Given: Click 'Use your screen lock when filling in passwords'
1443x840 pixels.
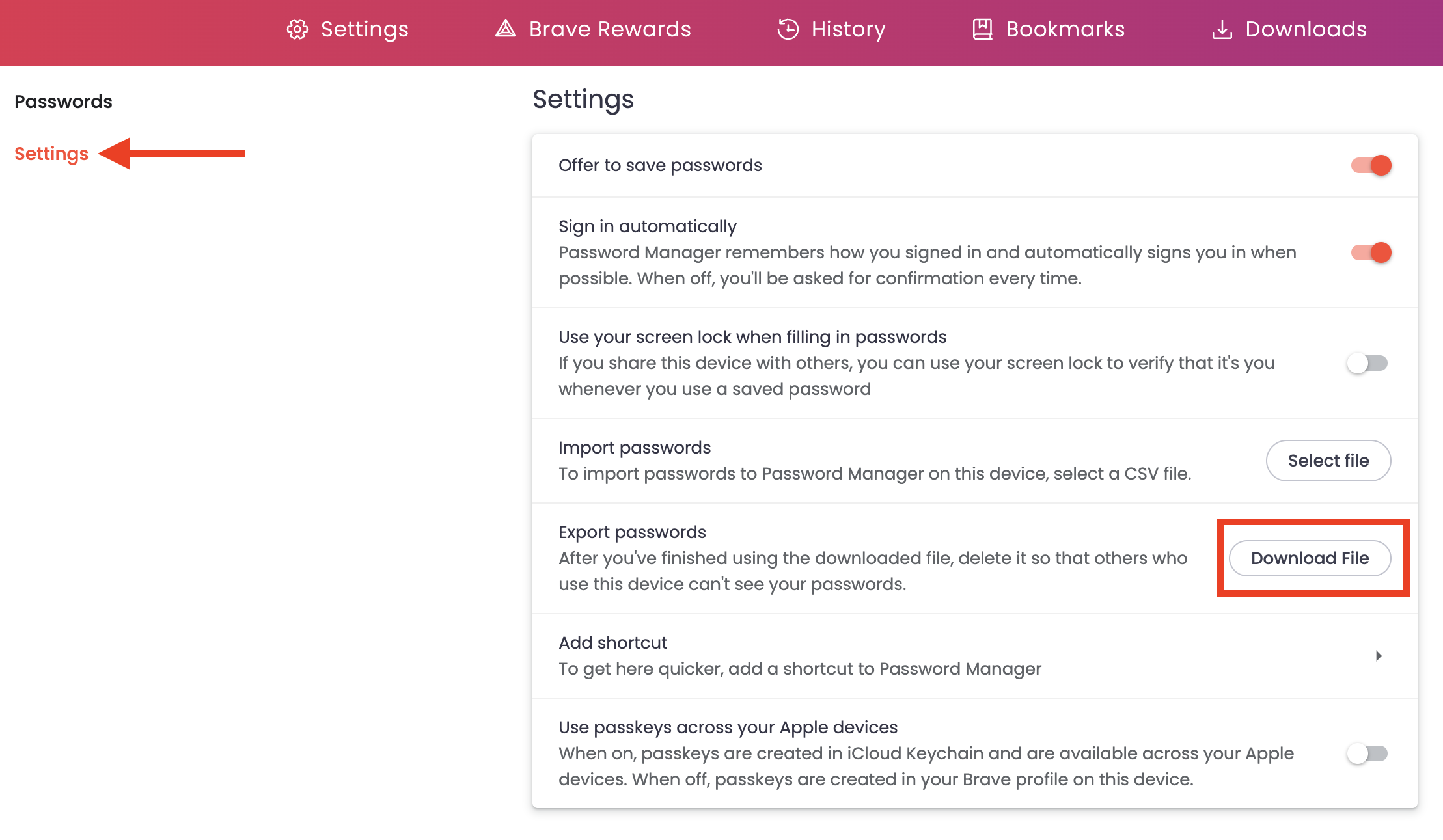Looking at the screenshot, I should pyautogui.click(x=752, y=337).
